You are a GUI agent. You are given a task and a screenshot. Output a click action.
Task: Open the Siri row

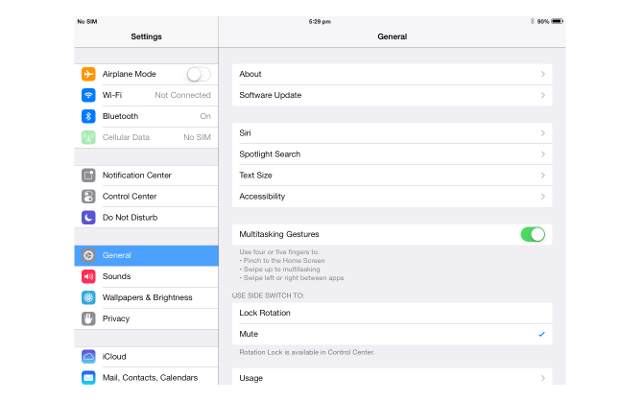[392, 133]
